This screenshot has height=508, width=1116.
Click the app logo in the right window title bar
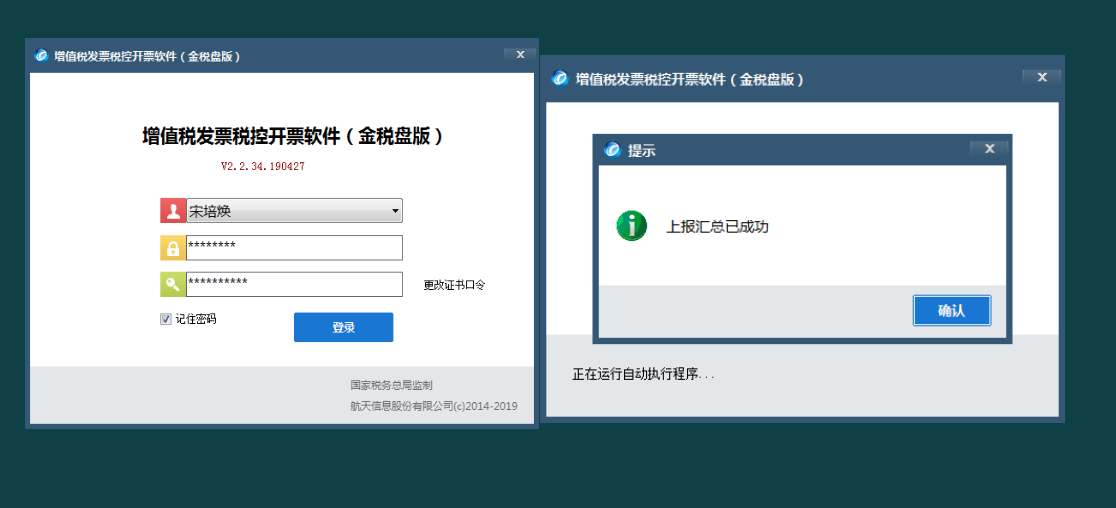[561, 79]
